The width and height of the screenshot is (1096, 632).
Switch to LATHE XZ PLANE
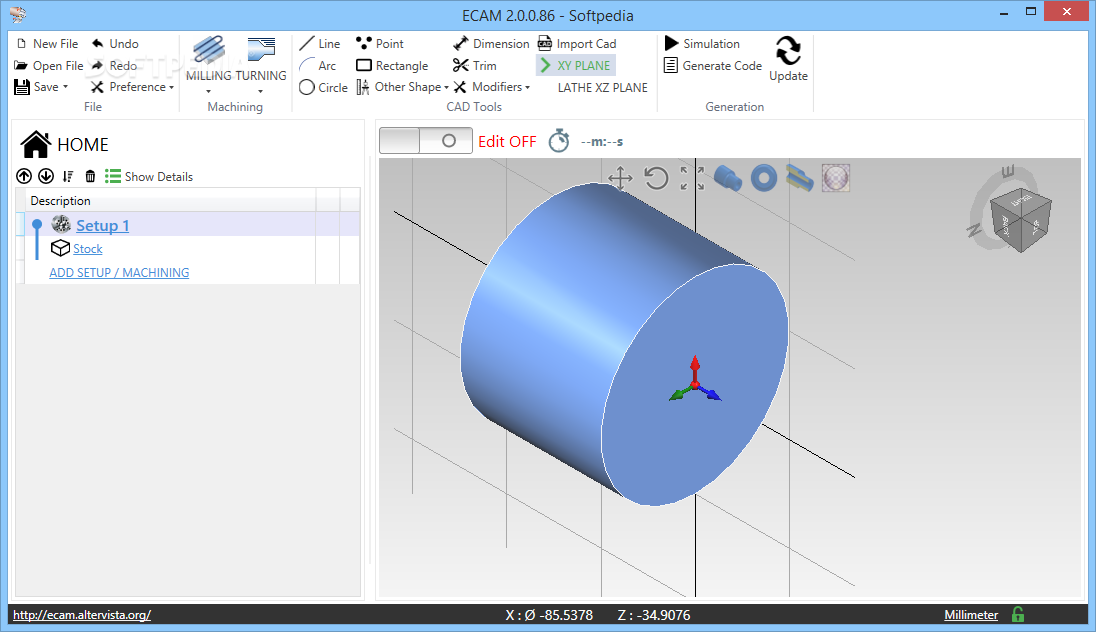coord(603,87)
